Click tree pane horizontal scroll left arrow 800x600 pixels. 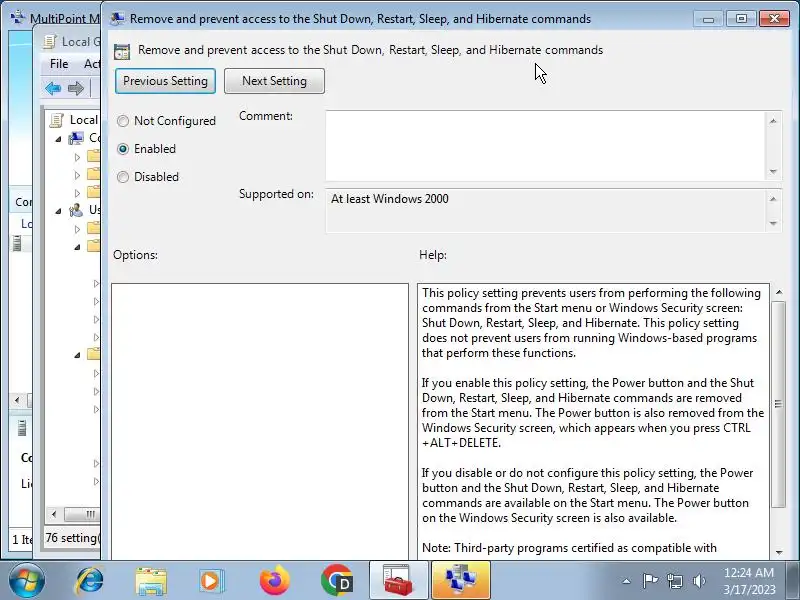54,514
